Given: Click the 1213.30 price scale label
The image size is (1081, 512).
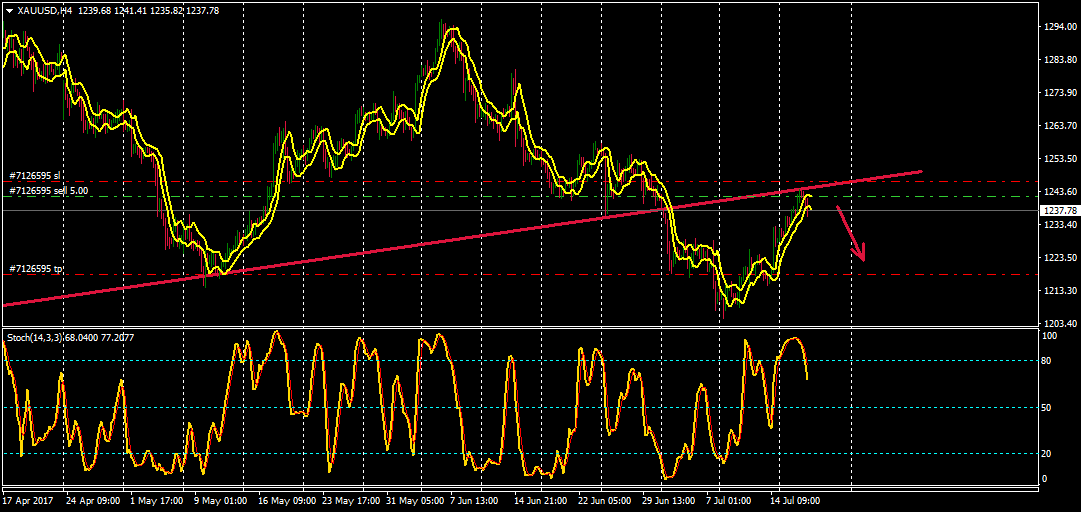Looking at the screenshot, I should (1060, 291).
